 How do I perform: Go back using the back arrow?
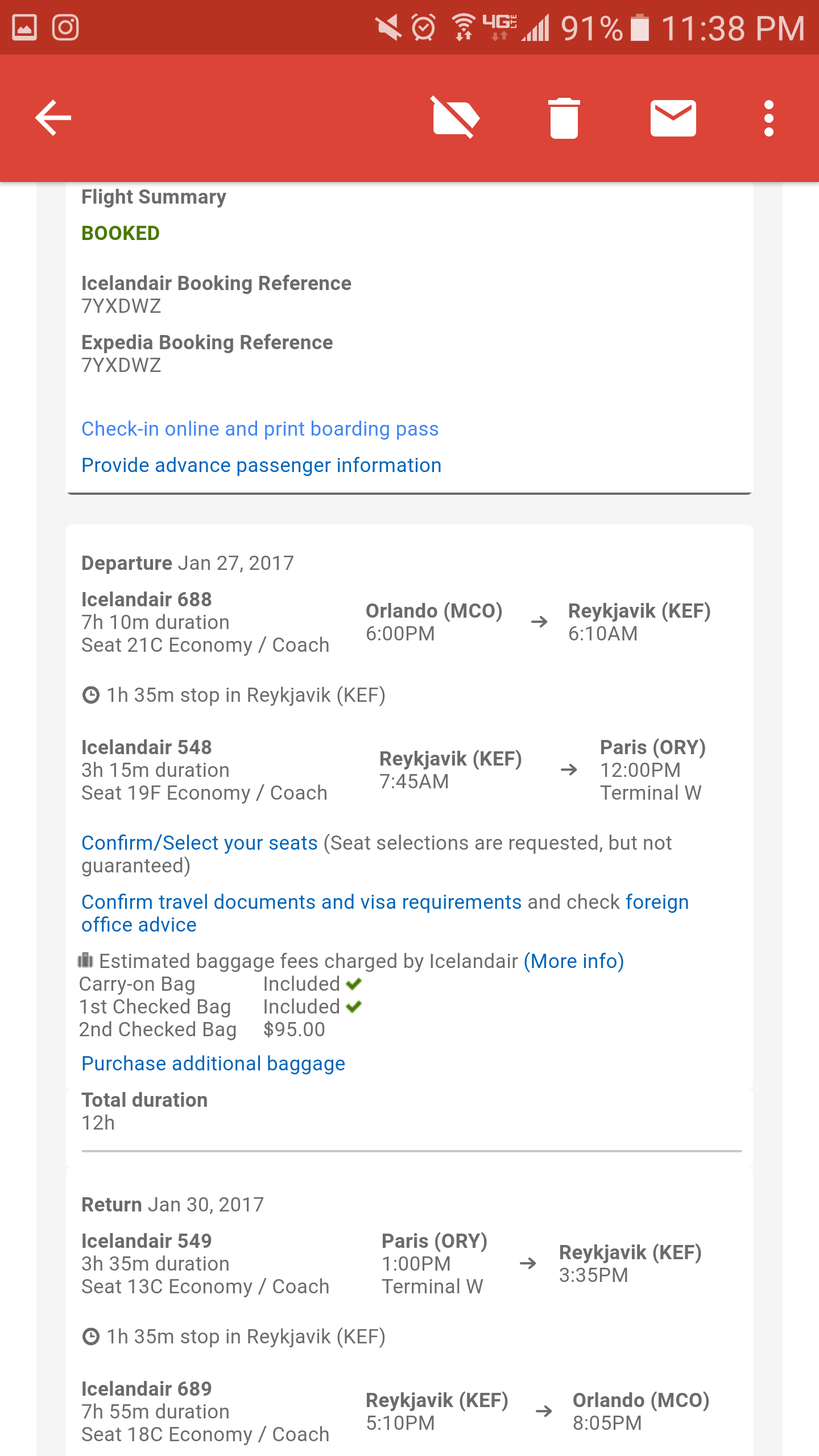point(53,118)
